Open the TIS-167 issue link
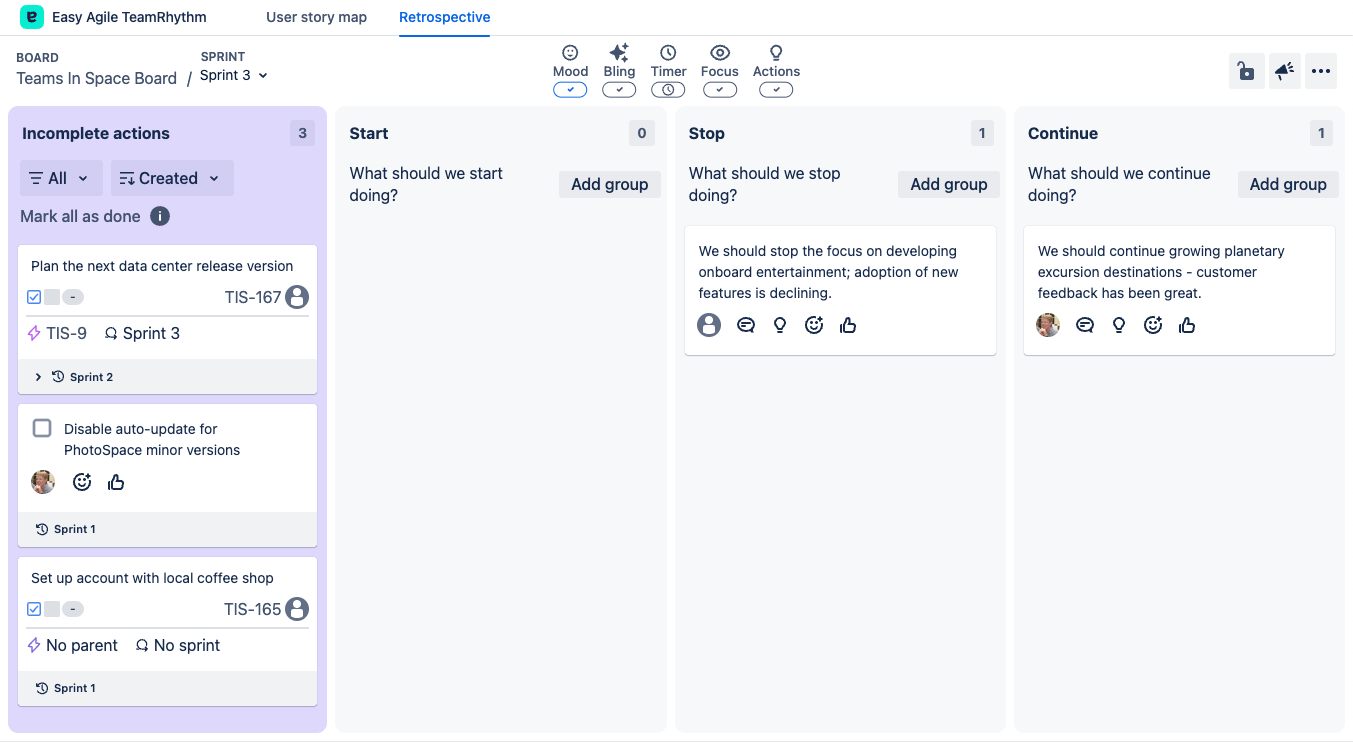The height and width of the screenshot is (742, 1353). coord(252,297)
